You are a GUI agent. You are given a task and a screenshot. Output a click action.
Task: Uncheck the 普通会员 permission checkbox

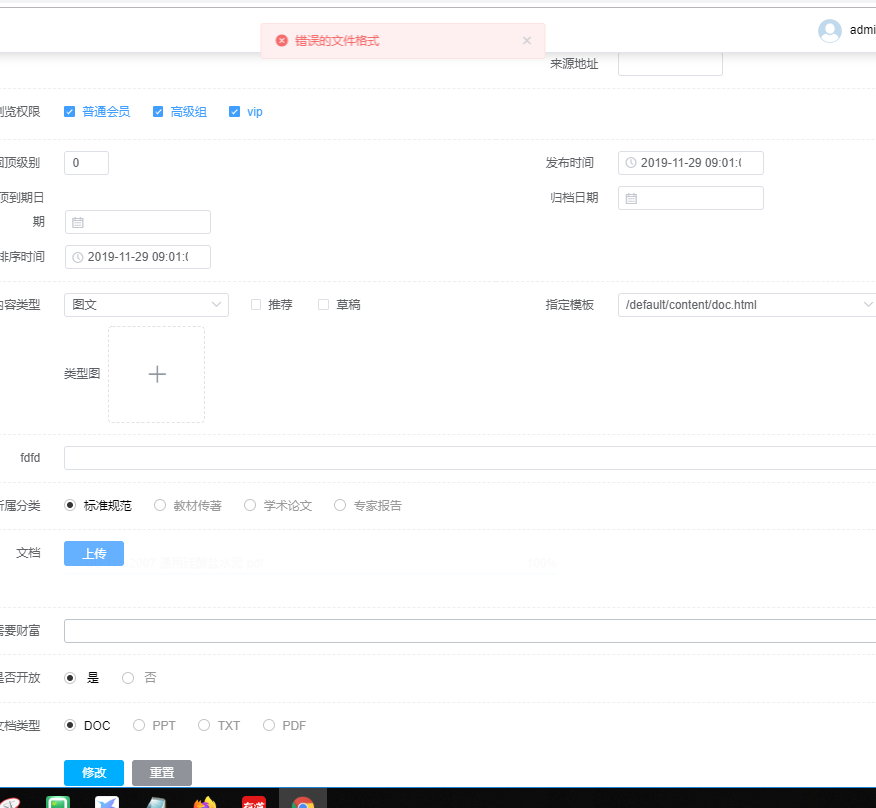point(70,112)
